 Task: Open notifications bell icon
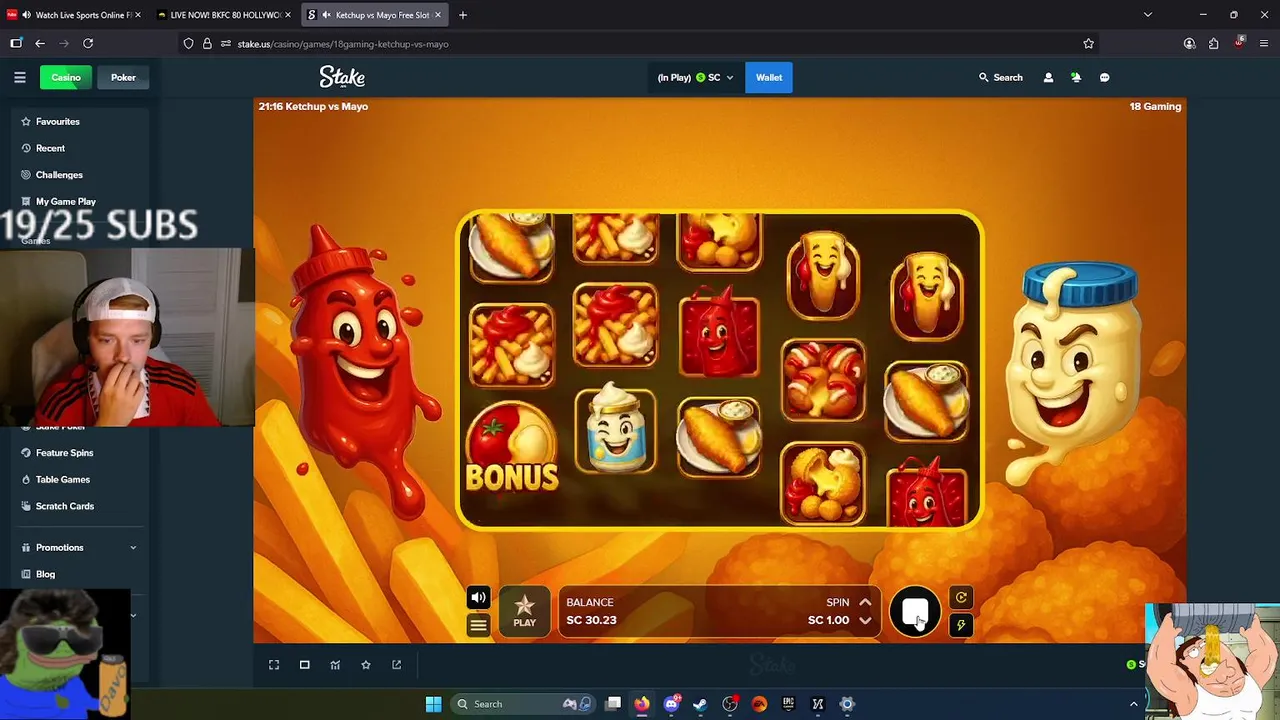(x=1076, y=77)
